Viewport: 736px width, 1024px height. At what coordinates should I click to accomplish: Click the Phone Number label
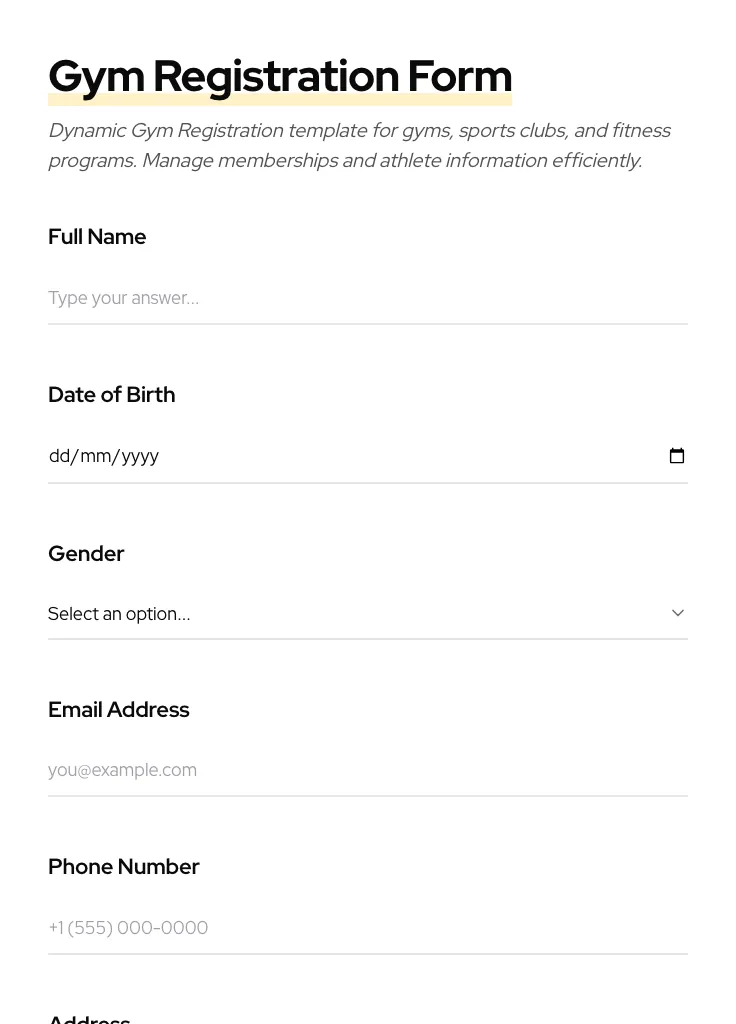[123, 867]
